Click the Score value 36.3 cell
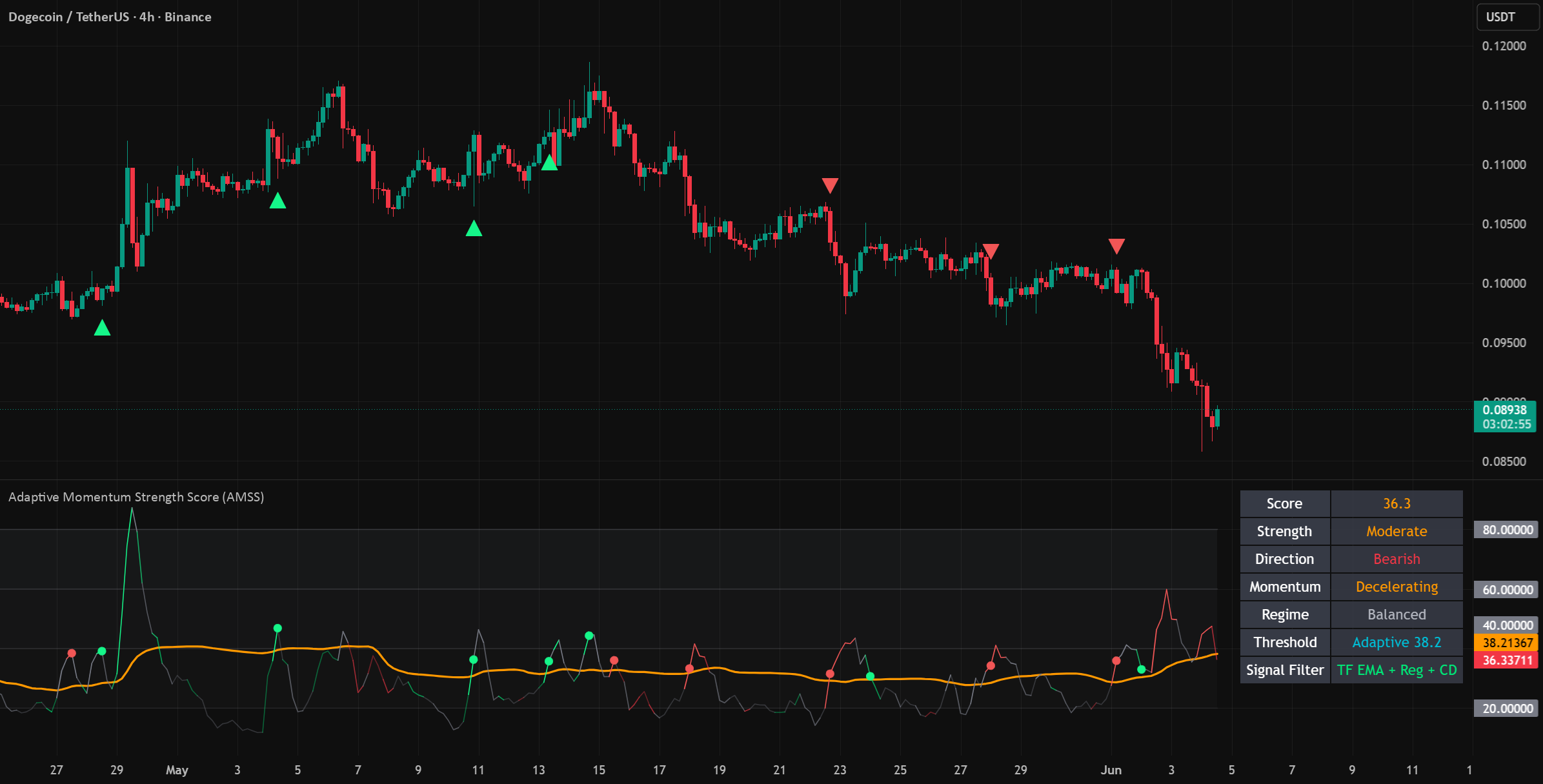Screen dimensions: 1543x784 pyautogui.click(x=1397, y=503)
